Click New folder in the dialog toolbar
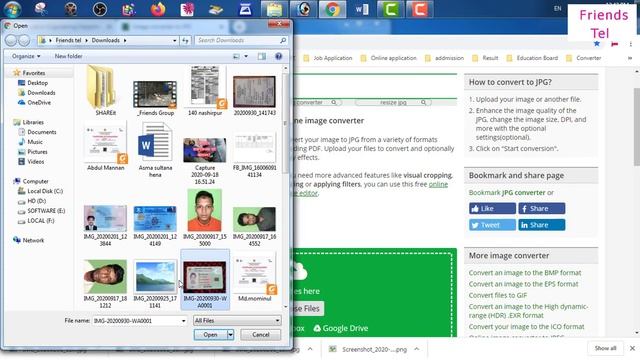The width and height of the screenshot is (640, 360). pos(69,56)
